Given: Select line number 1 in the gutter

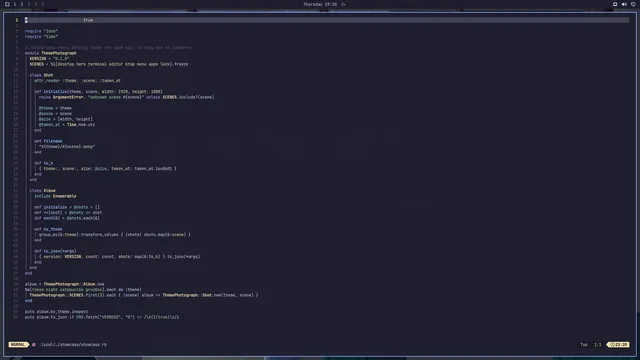Looking at the screenshot, I should point(17,20).
